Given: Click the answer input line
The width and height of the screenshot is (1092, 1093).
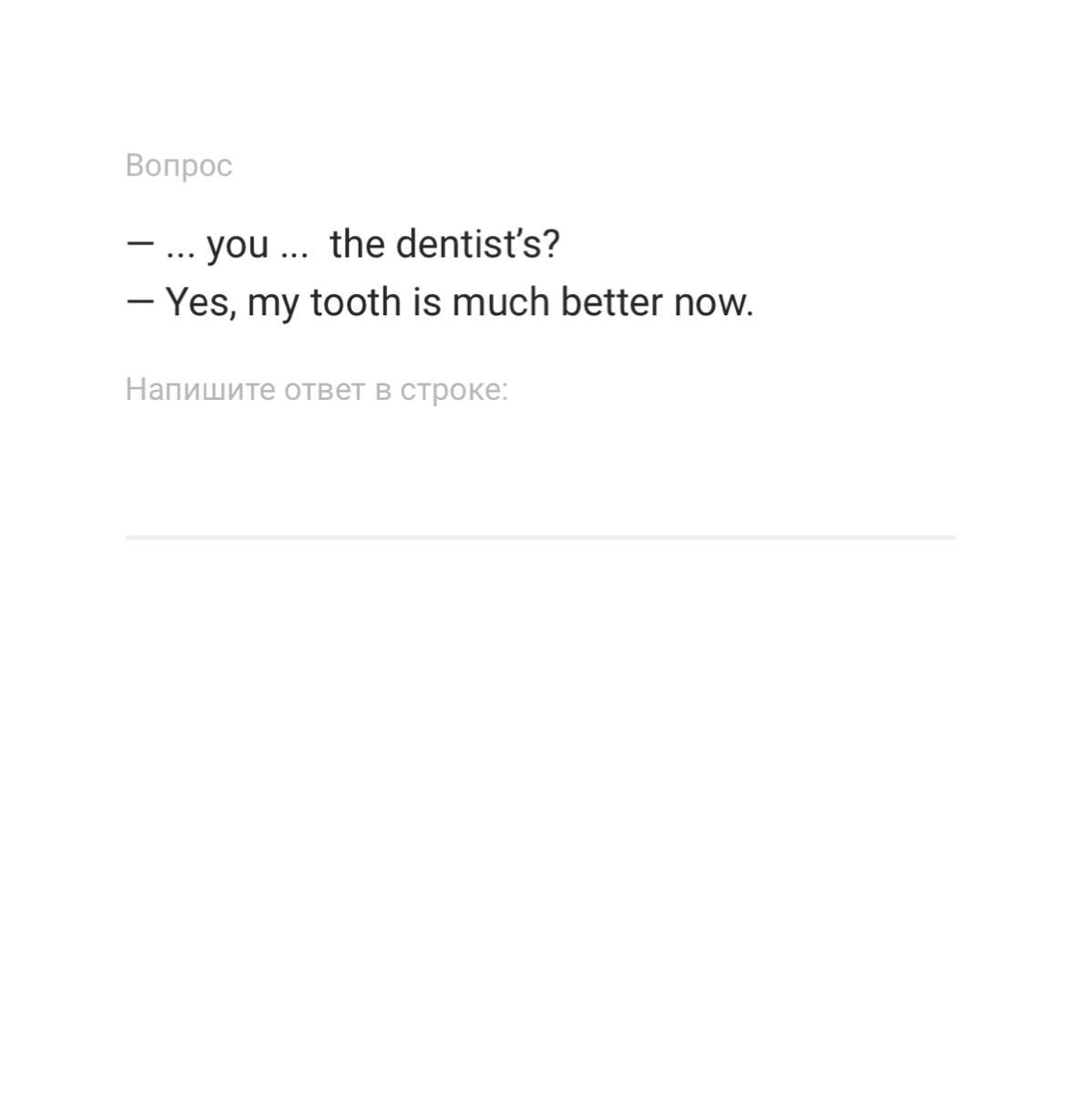Looking at the screenshot, I should (540, 537).
